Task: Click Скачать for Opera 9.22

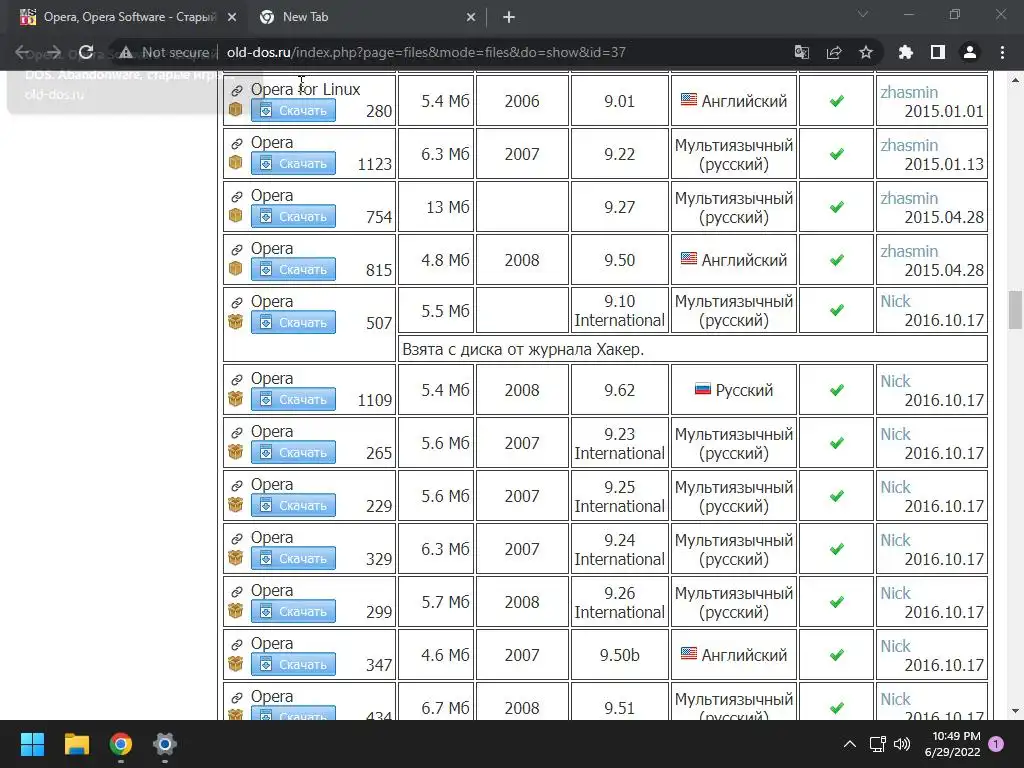Action: 293,163
